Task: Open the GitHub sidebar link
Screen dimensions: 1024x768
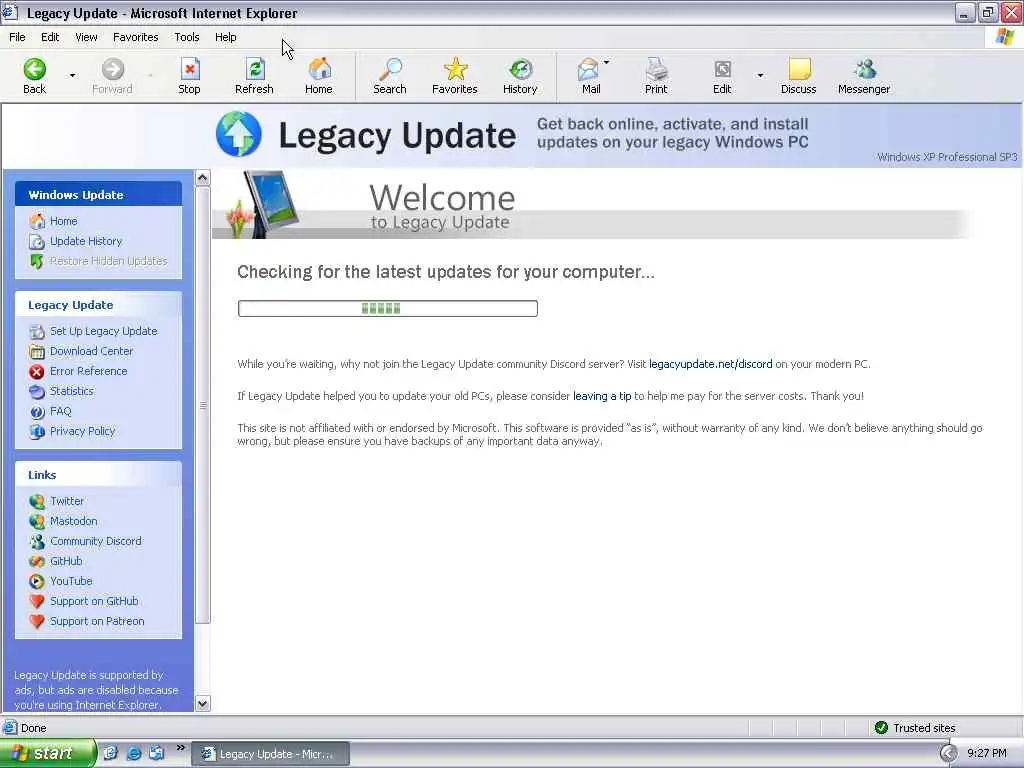Action: point(66,561)
